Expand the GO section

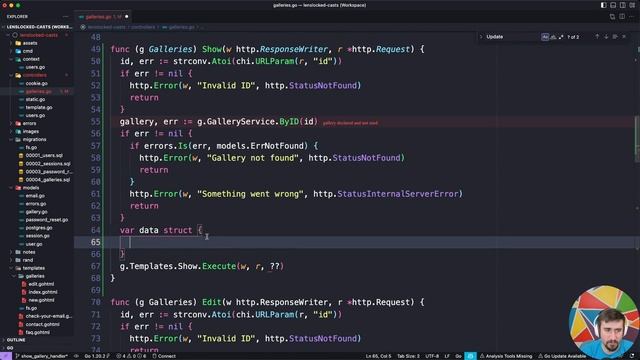click(x=37, y=348)
